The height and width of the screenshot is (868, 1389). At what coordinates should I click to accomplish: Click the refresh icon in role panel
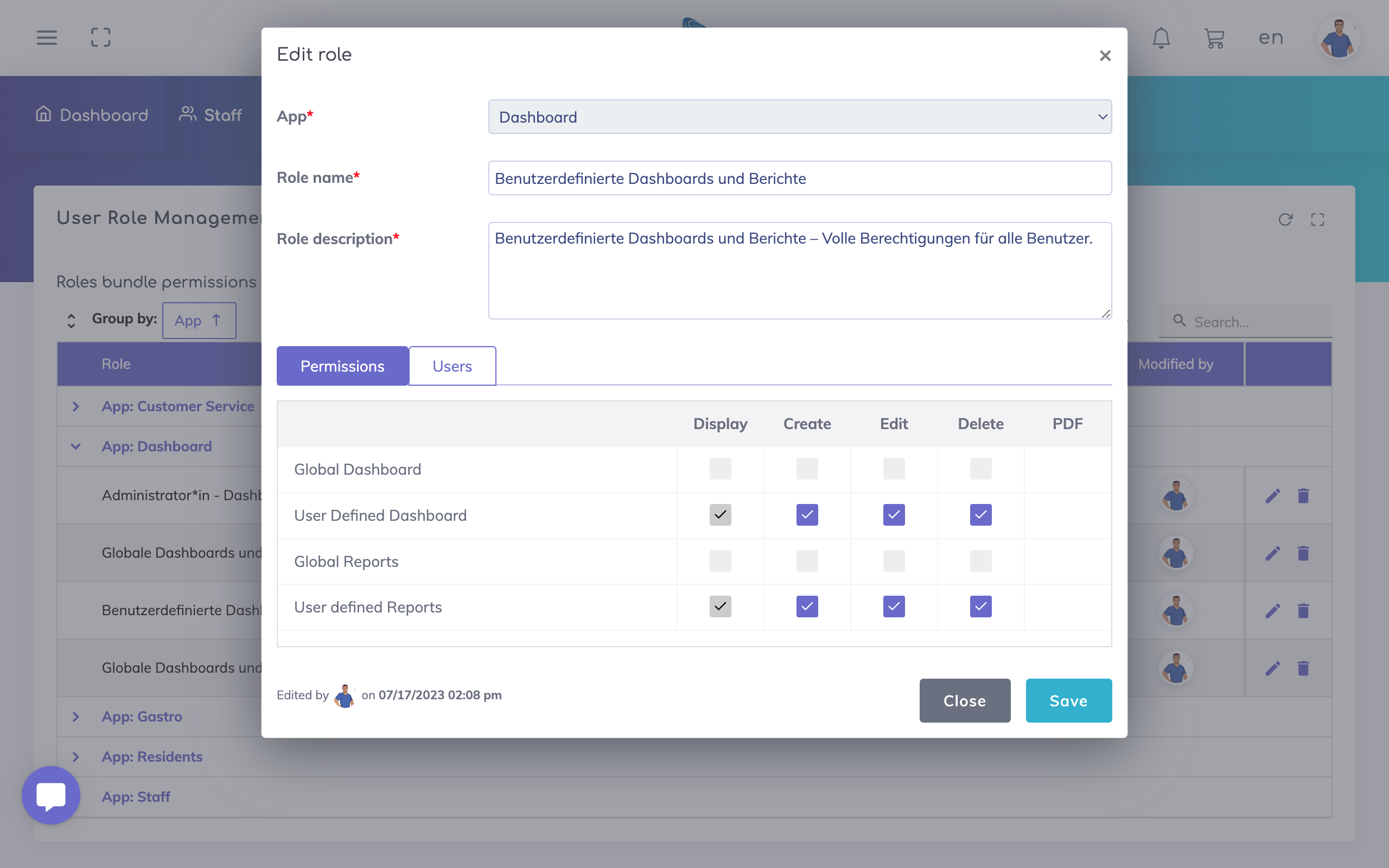[x=1285, y=219]
